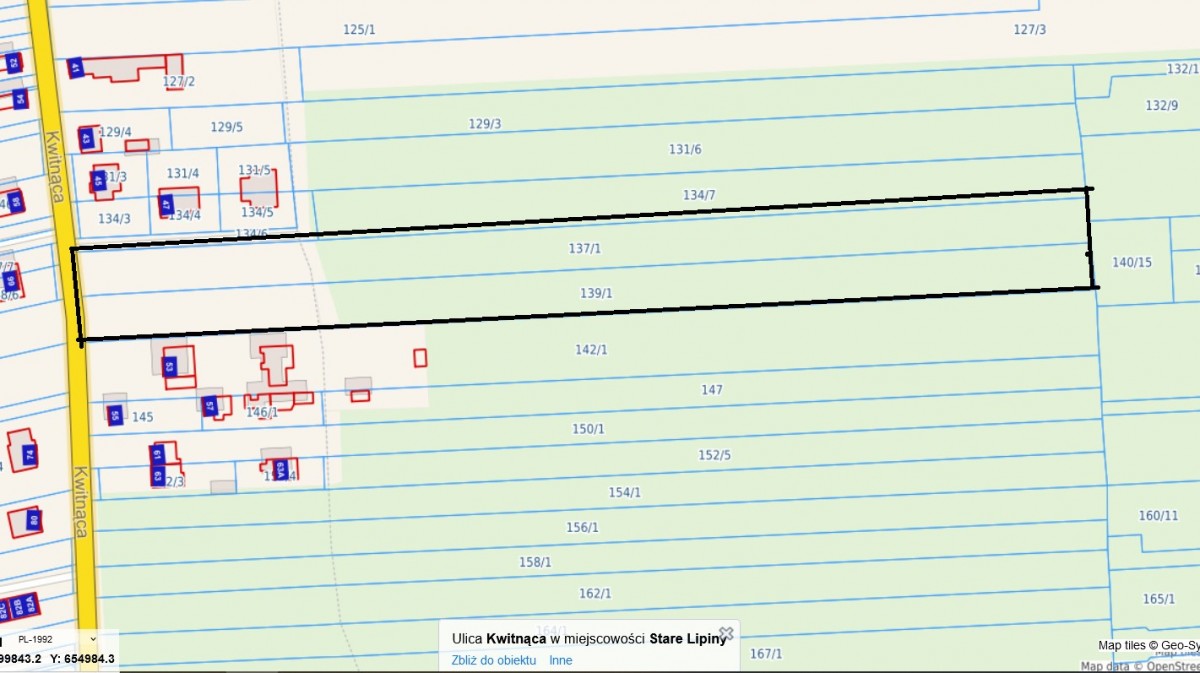Click the 'Map tiles © Geo-Sy' attribution
The image size is (1200, 673).
tap(1148, 646)
